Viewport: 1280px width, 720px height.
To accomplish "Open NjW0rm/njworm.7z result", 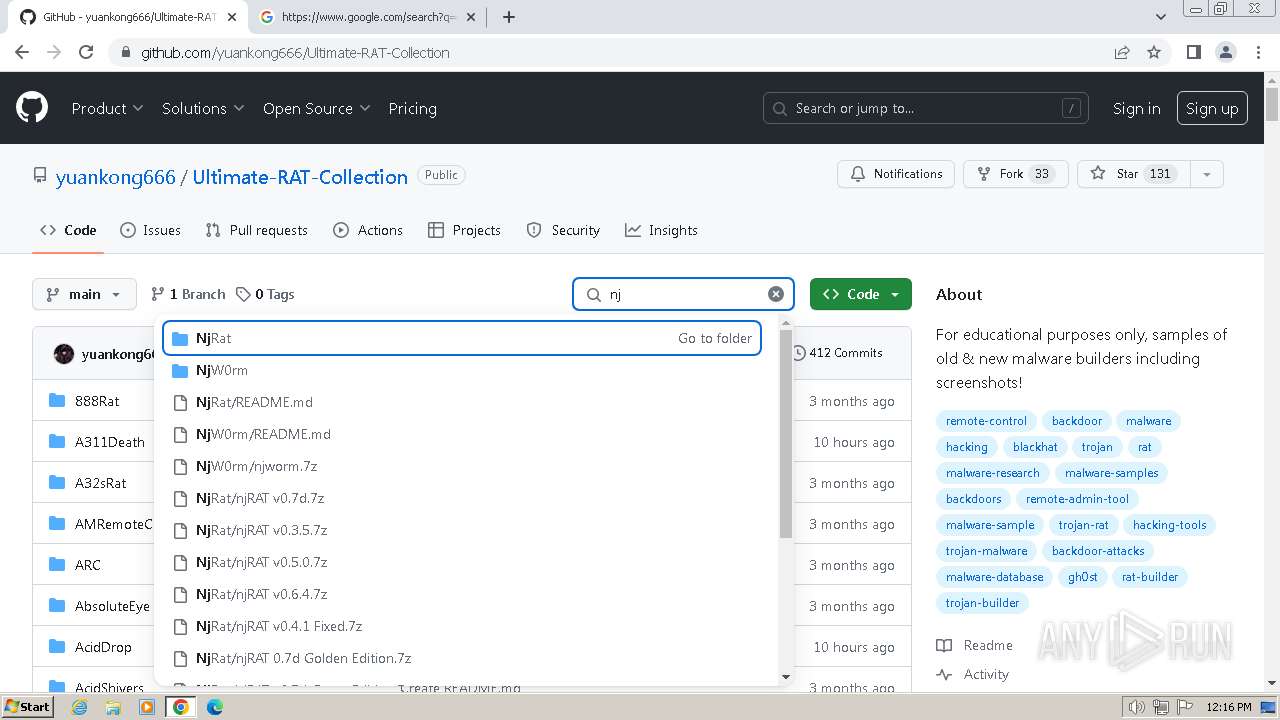I will coord(462,466).
